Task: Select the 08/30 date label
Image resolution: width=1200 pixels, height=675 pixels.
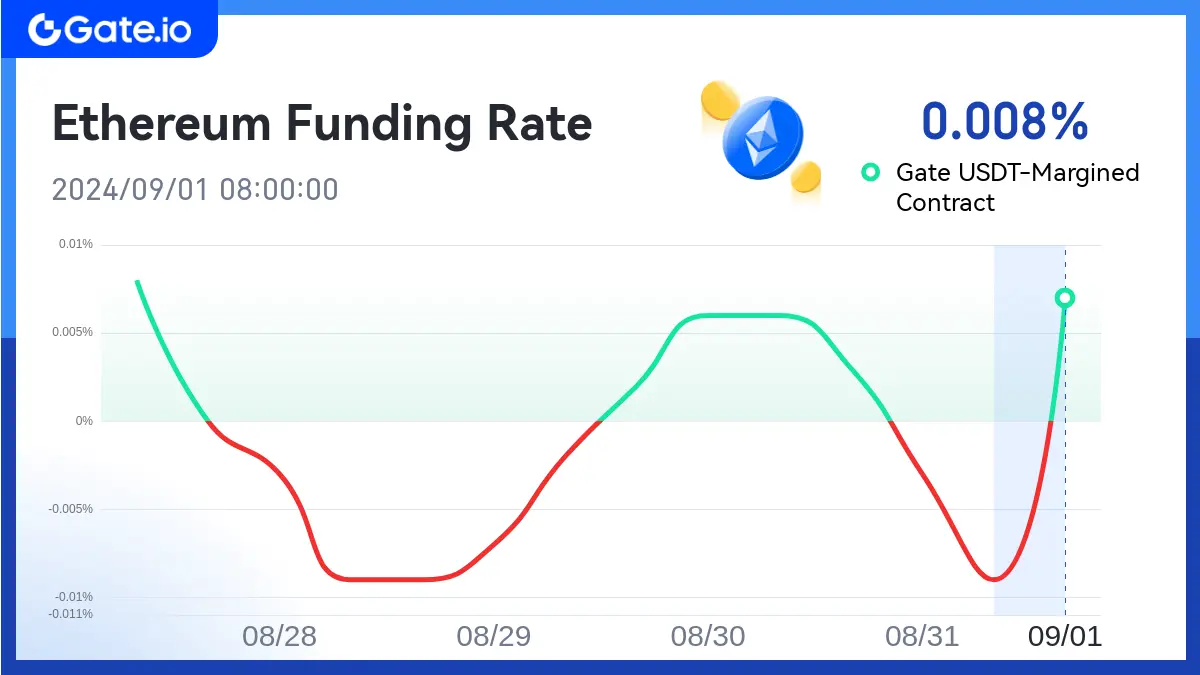Action: point(708,637)
